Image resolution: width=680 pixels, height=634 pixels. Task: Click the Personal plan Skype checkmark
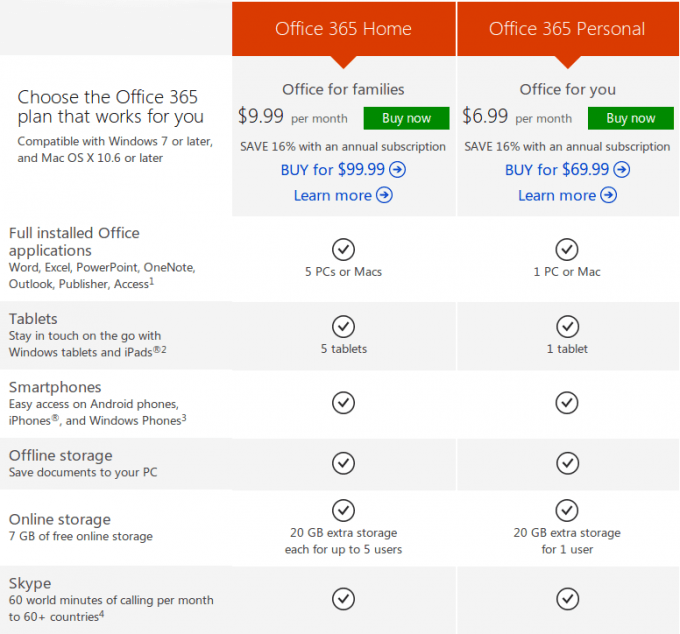(567, 599)
